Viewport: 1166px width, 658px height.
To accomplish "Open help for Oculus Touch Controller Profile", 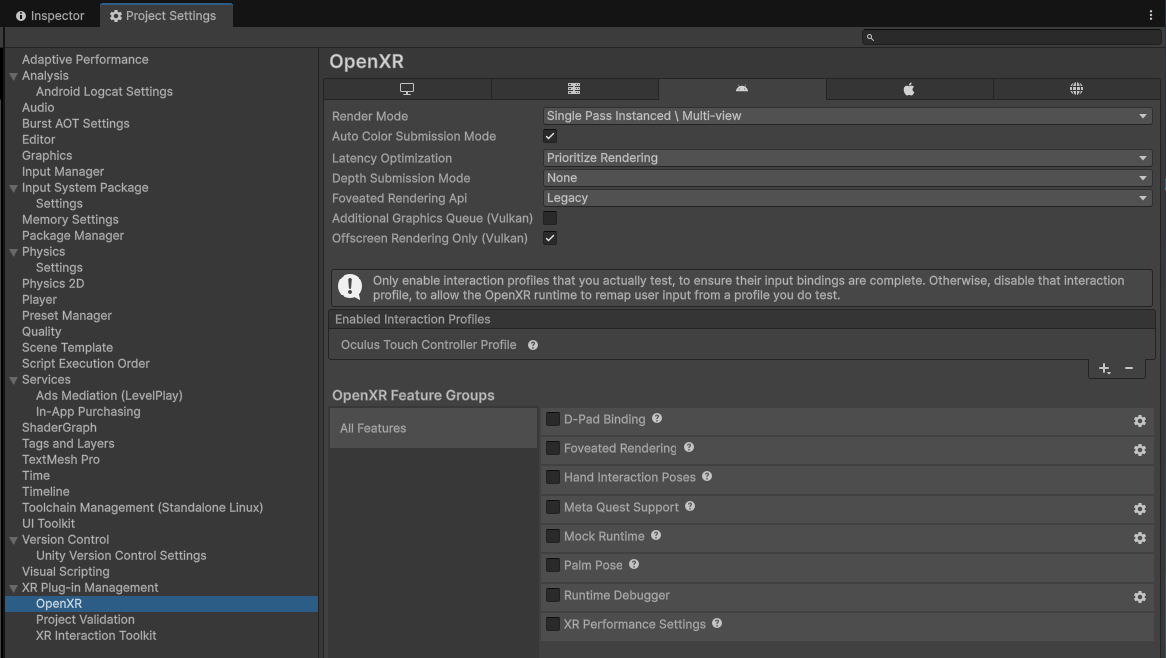I will (532, 345).
